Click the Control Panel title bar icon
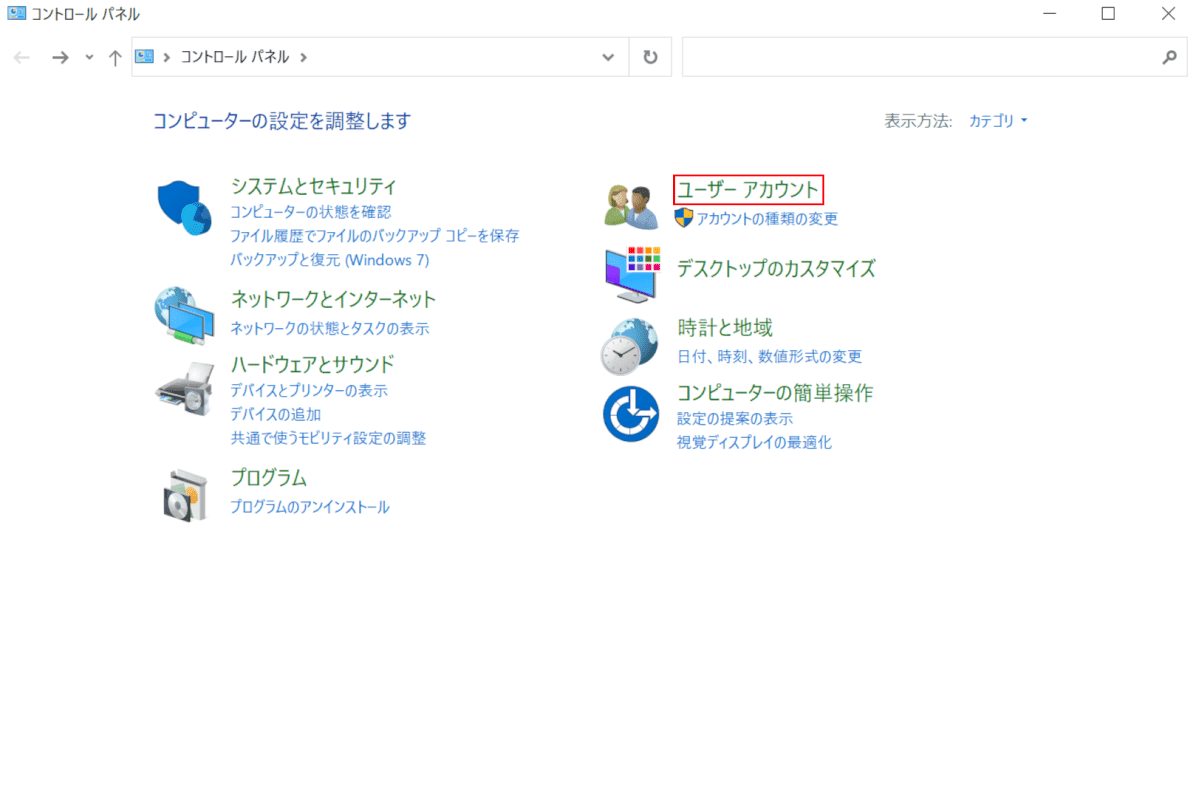This screenshot has width=1196, height=800. pos(16,13)
